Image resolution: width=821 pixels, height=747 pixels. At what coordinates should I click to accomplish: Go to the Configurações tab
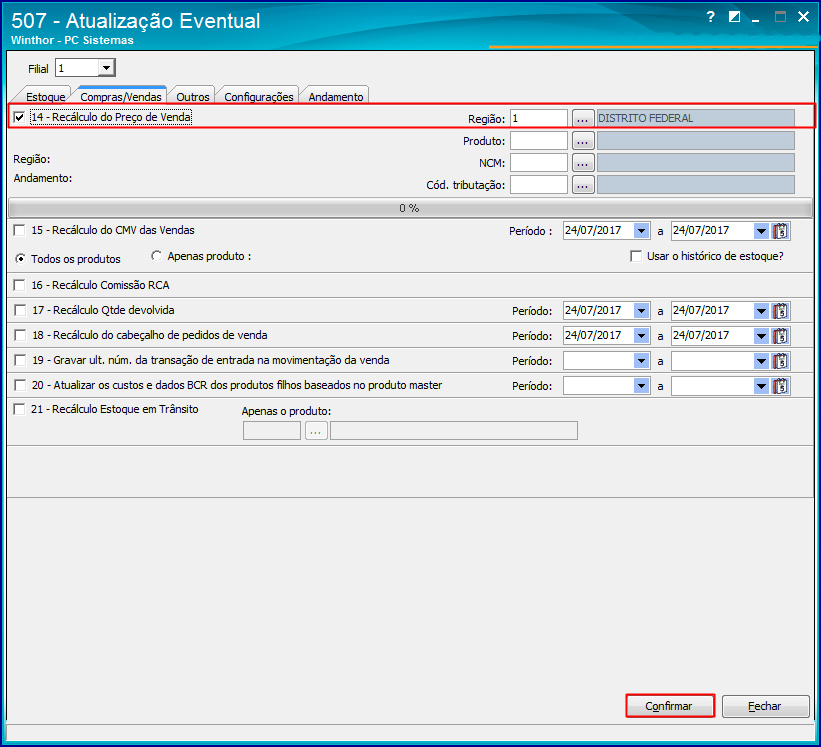(x=259, y=96)
